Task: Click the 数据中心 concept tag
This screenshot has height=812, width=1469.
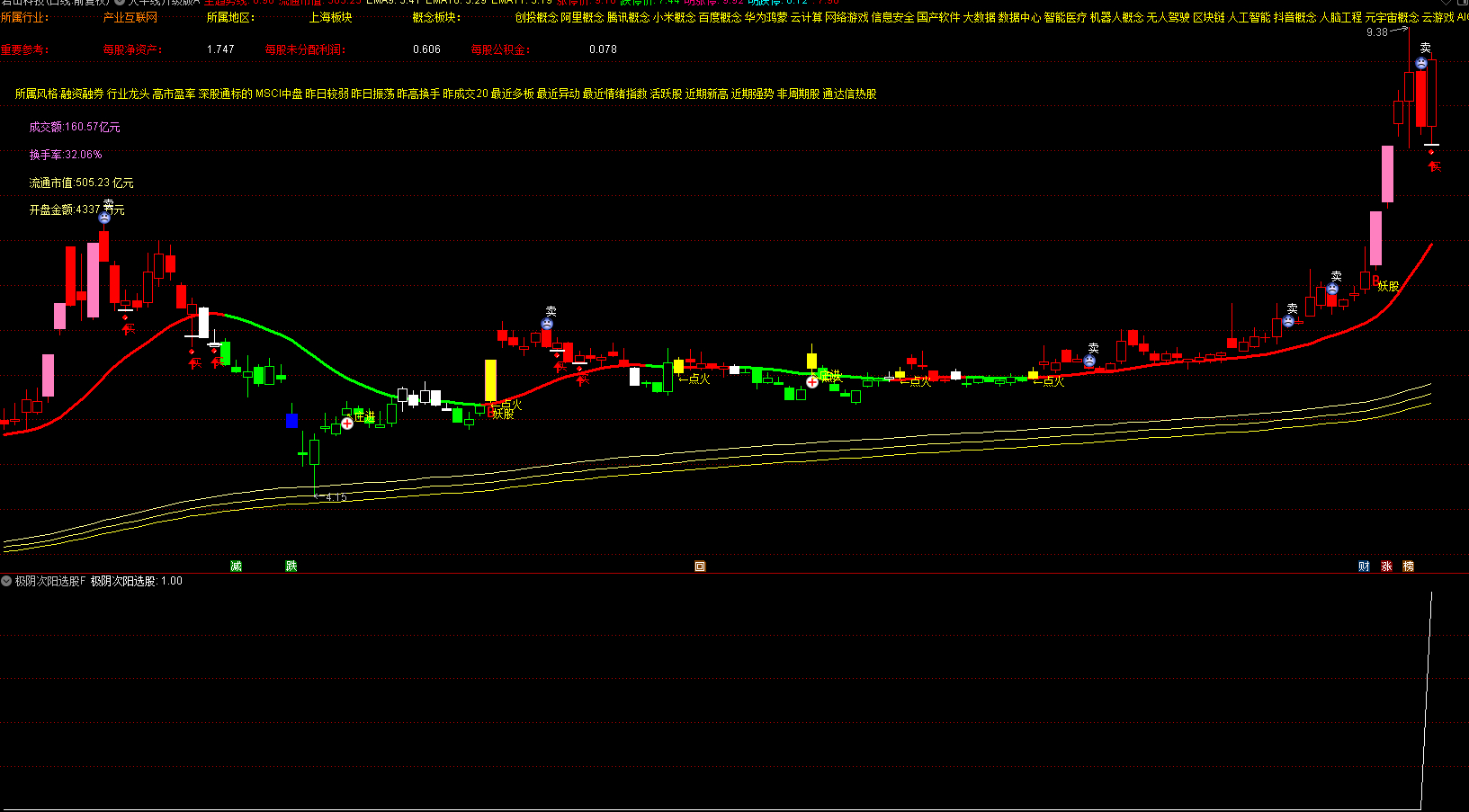Action: [1019, 17]
